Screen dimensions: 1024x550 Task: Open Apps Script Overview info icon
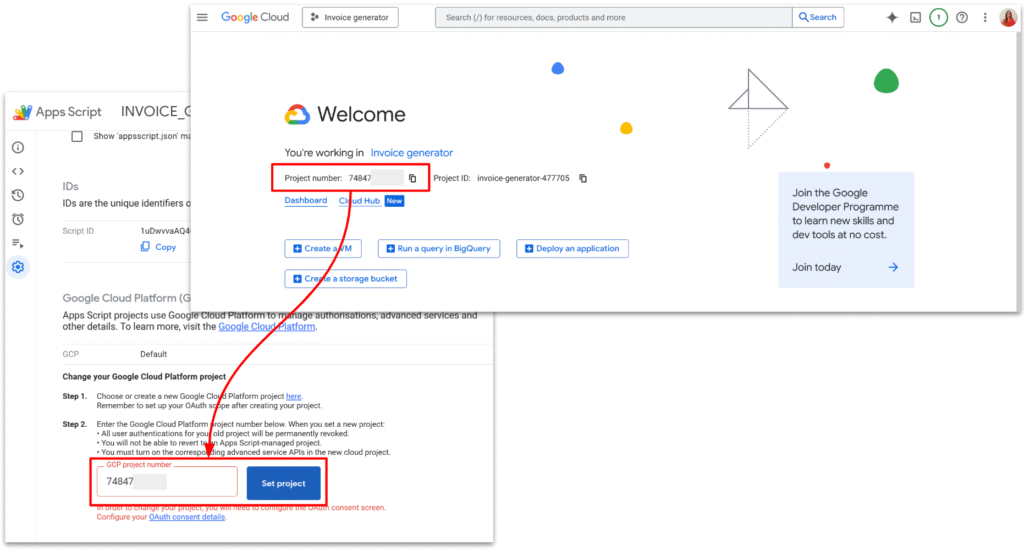pos(17,147)
